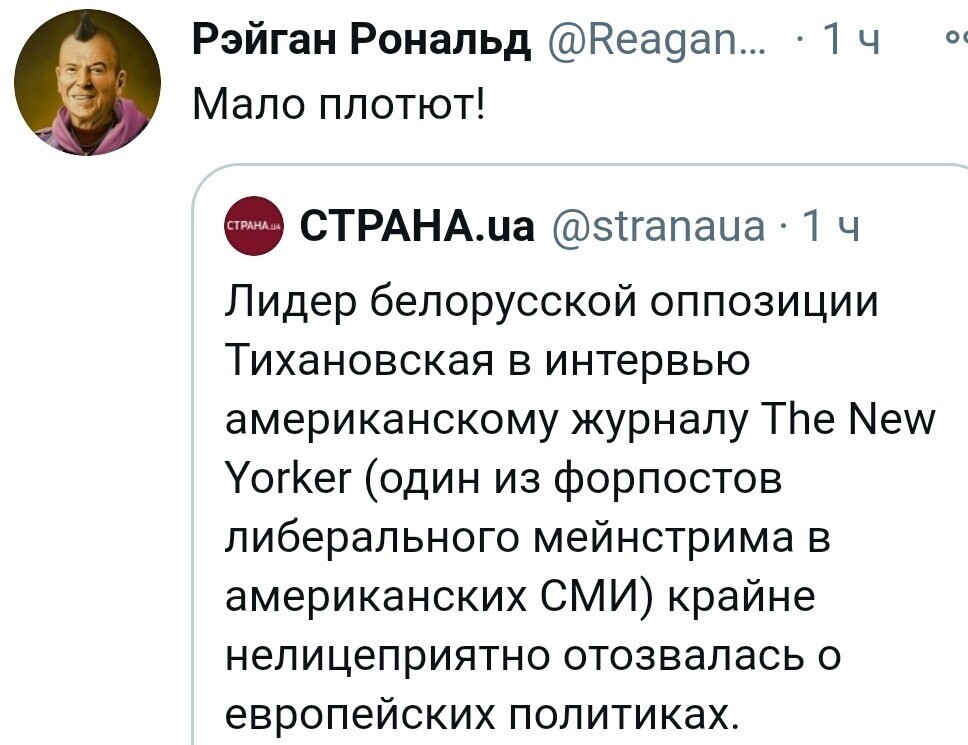Click the СТРАНА.ua red circular logo
The height and width of the screenshot is (745, 968).
click(253, 225)
